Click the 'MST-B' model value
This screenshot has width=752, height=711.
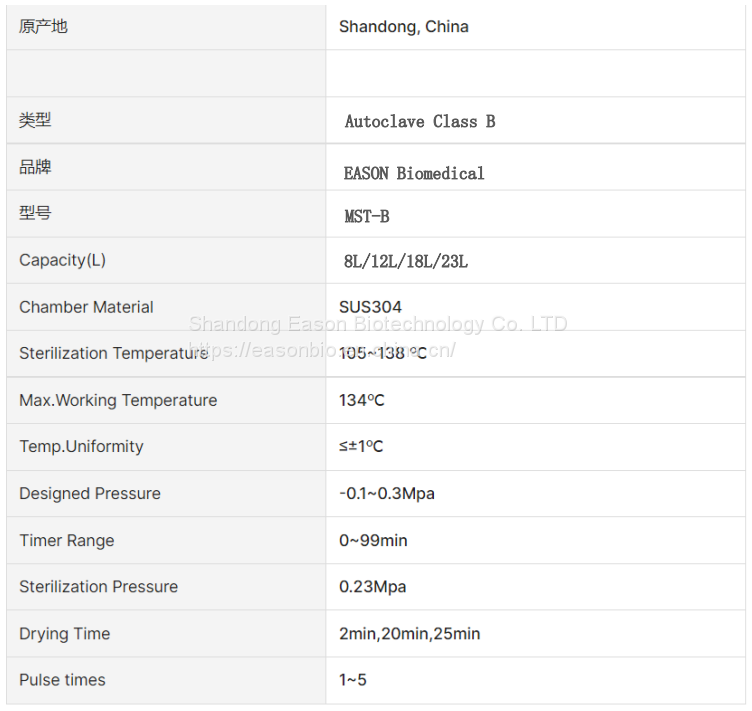point(367,215)
